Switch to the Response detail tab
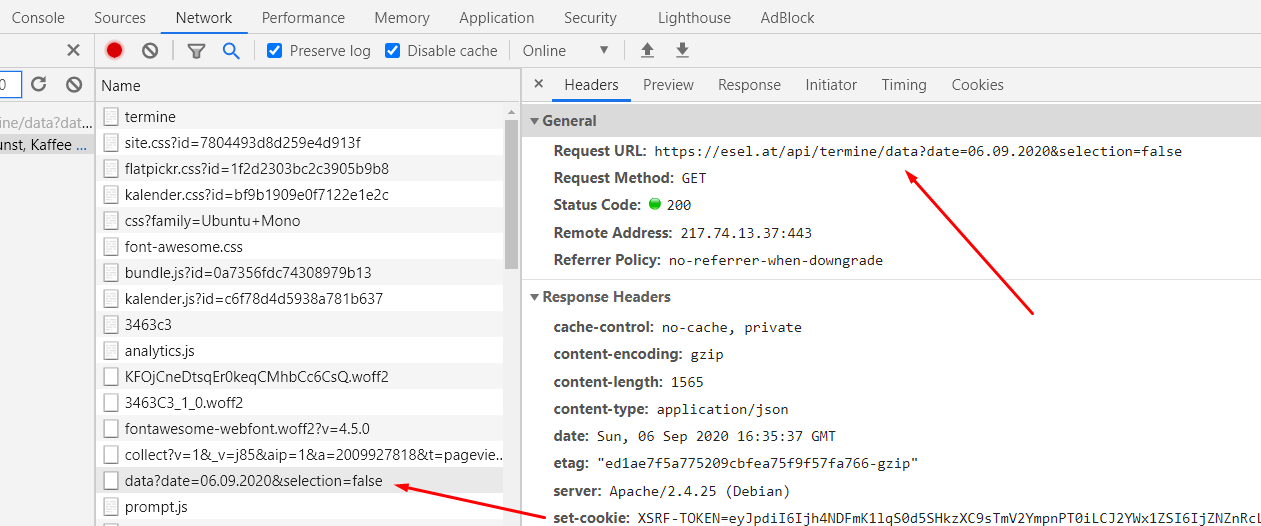Viewport: 1261px width, 526px height. pyautogui.click(x=749, y=85)
